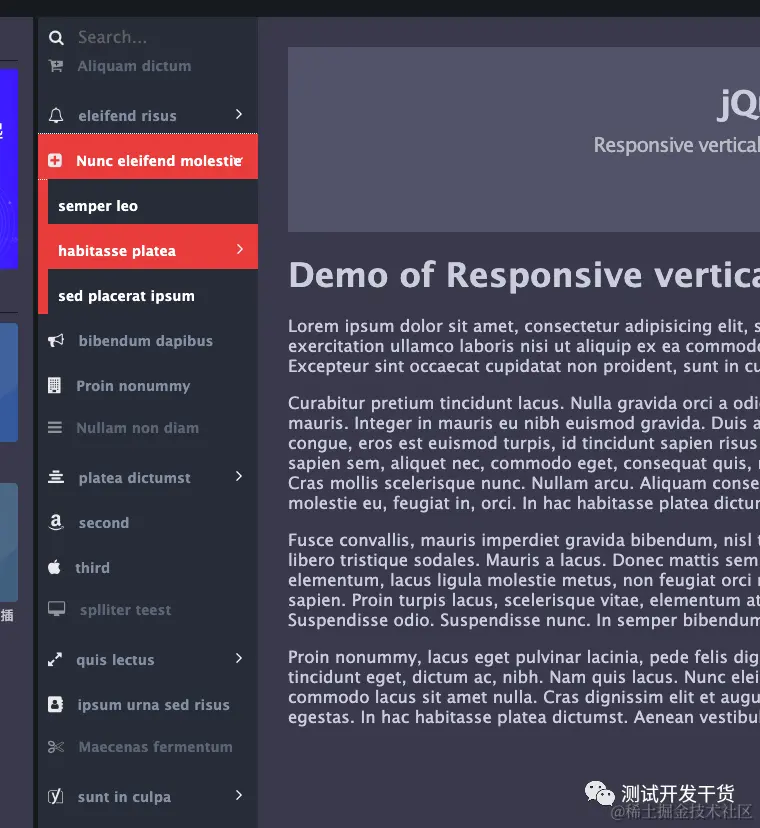This screenshot has width=760, height=828.
Task: Open the third menu link
Action: 92,568
